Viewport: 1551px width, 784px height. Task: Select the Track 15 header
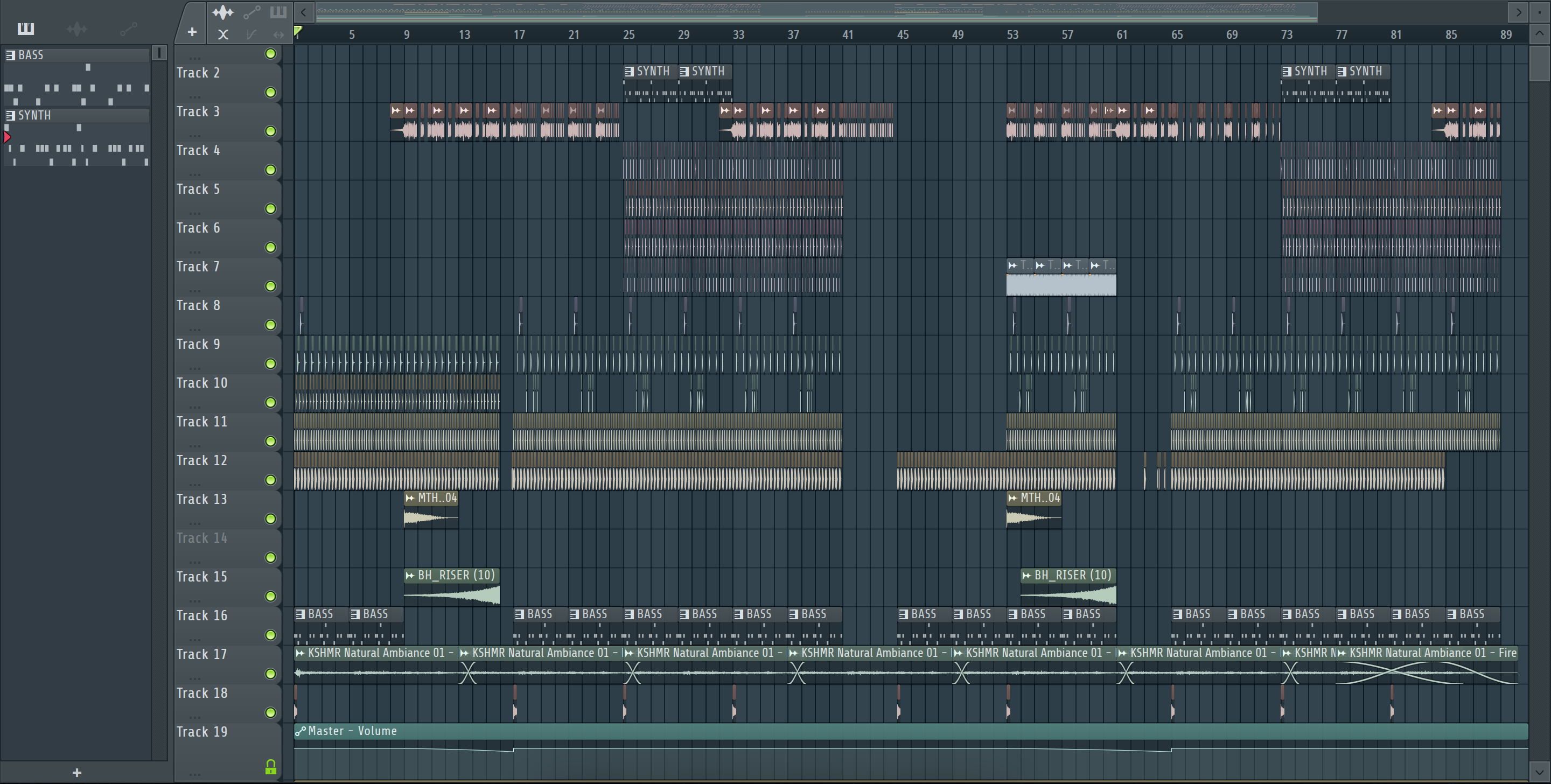click(228, 587)
